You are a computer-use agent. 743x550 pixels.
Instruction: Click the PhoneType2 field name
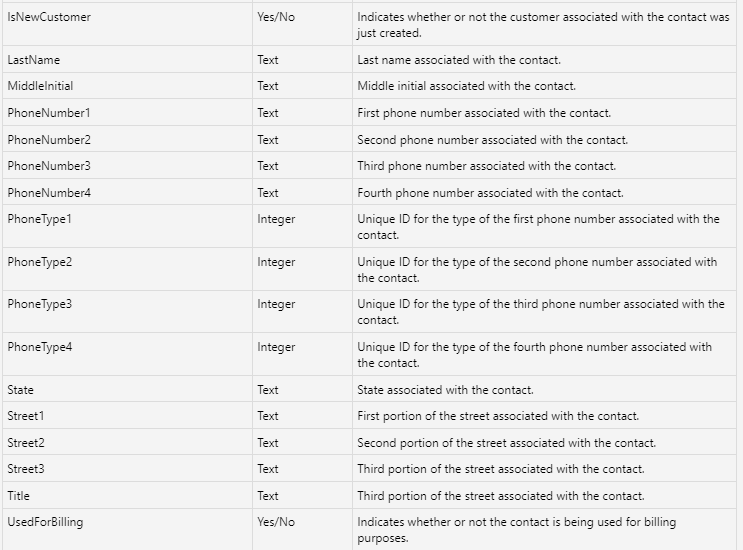(x=40, y=262)
